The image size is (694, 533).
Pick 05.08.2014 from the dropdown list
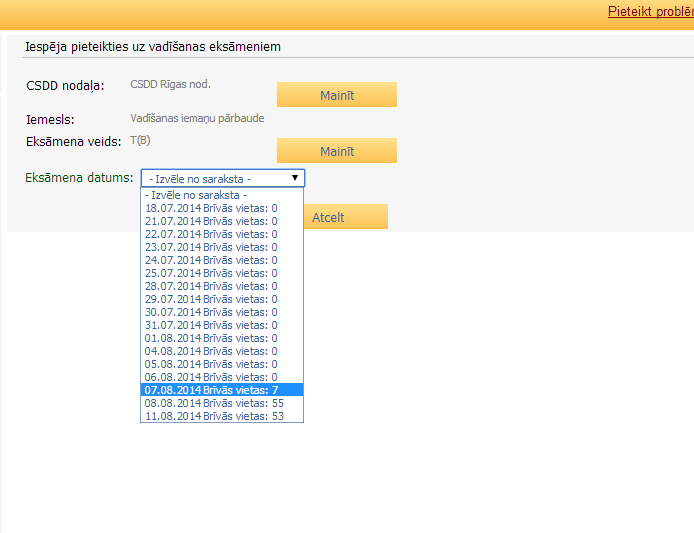[222, 364]
